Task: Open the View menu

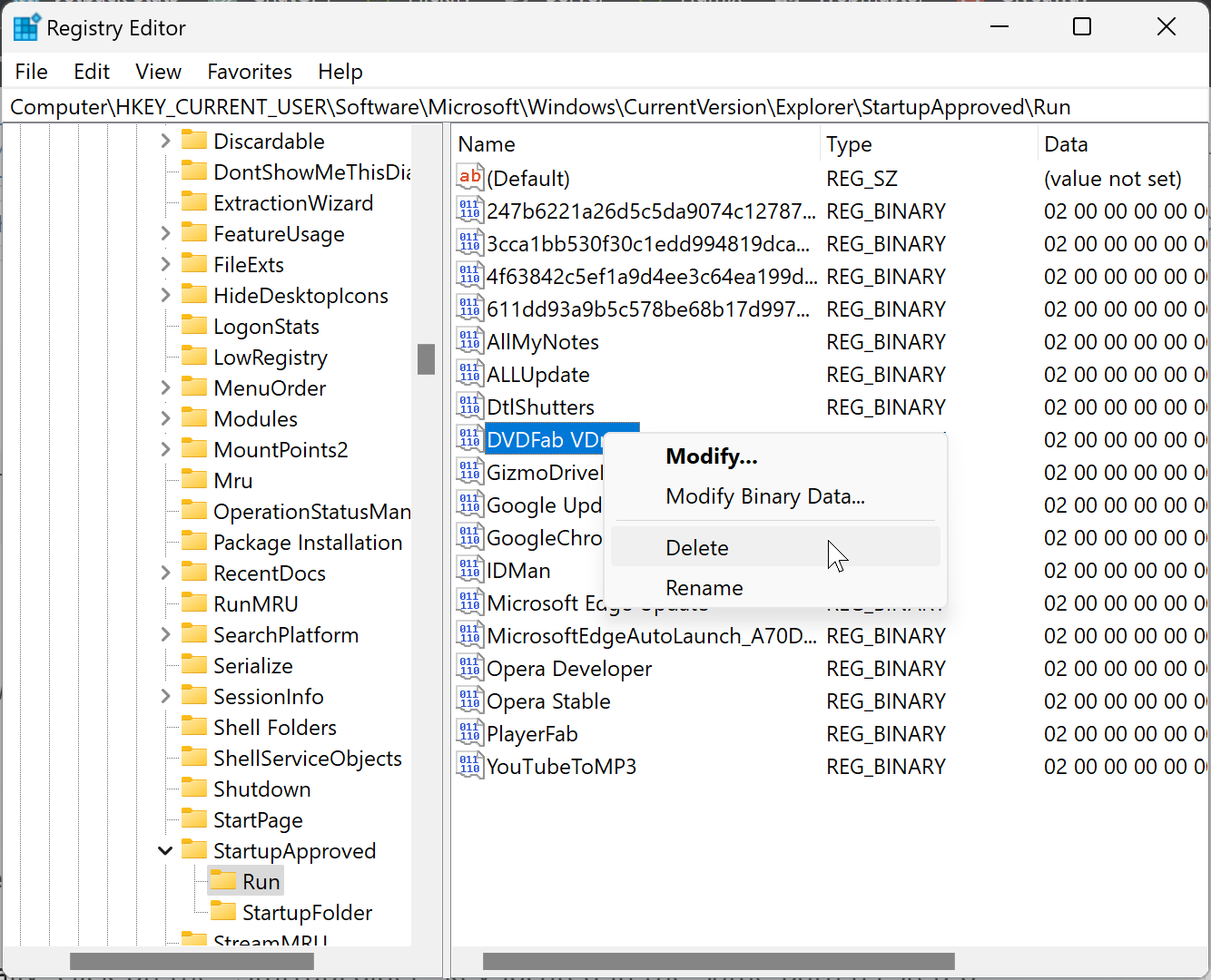Action: pyautogui.click(x=158, y=72)
